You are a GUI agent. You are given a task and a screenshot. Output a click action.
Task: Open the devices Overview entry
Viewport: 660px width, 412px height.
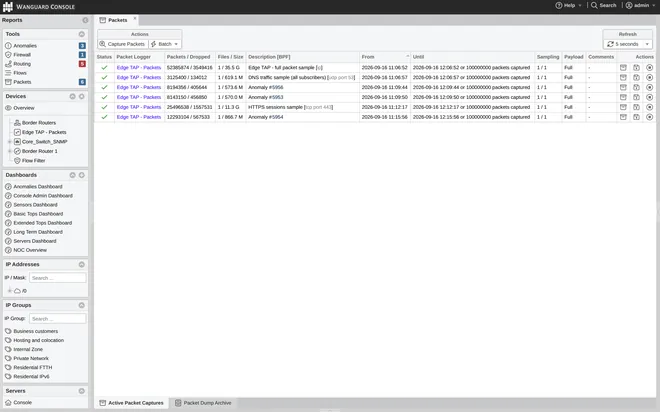click(x=24, y=108)
